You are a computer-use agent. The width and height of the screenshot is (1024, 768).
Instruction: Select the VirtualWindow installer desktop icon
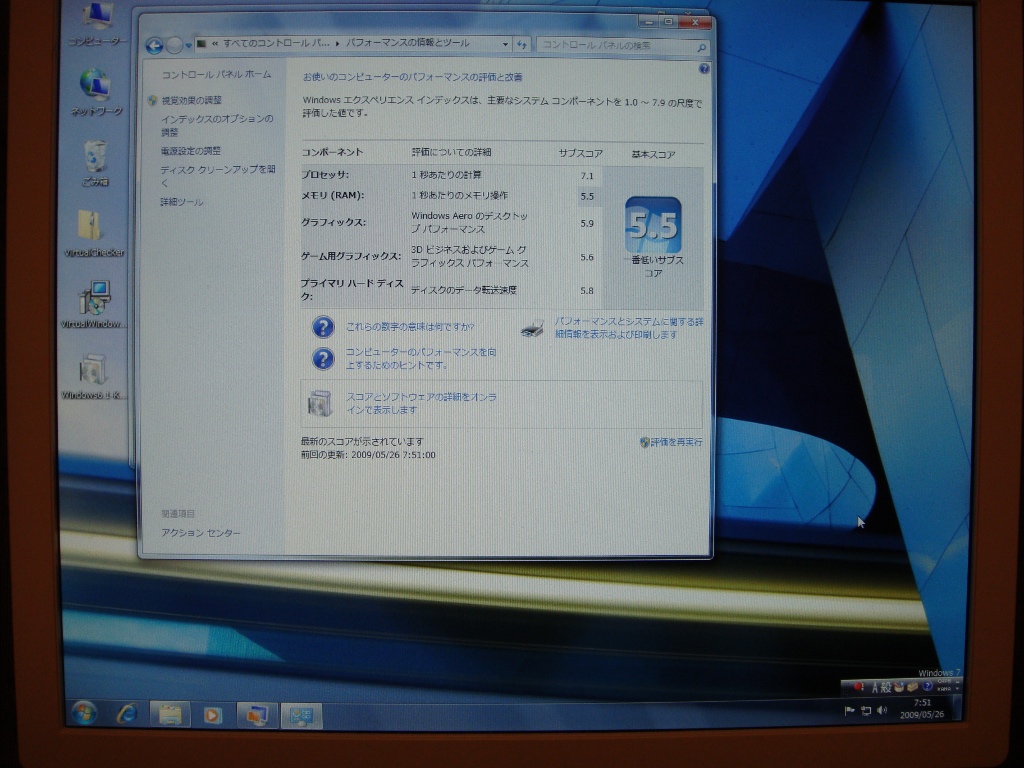tap(93, 303)
